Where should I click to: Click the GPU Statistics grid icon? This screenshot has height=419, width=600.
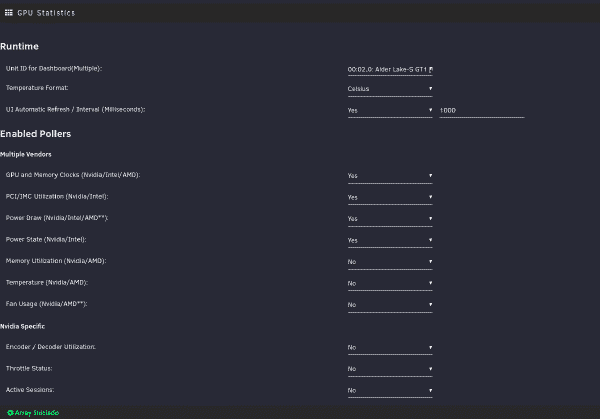[x=8, y=13]
